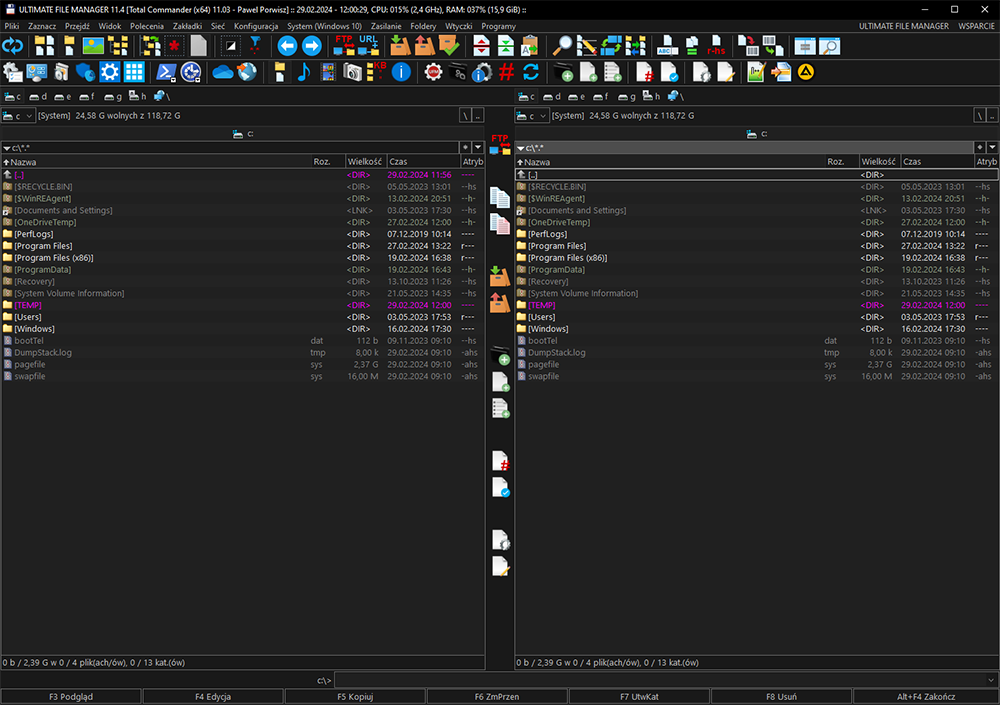This screenshot has width=1000, height=705.
Task: Expand the command line history dropdown
Action: click(990, 680)
